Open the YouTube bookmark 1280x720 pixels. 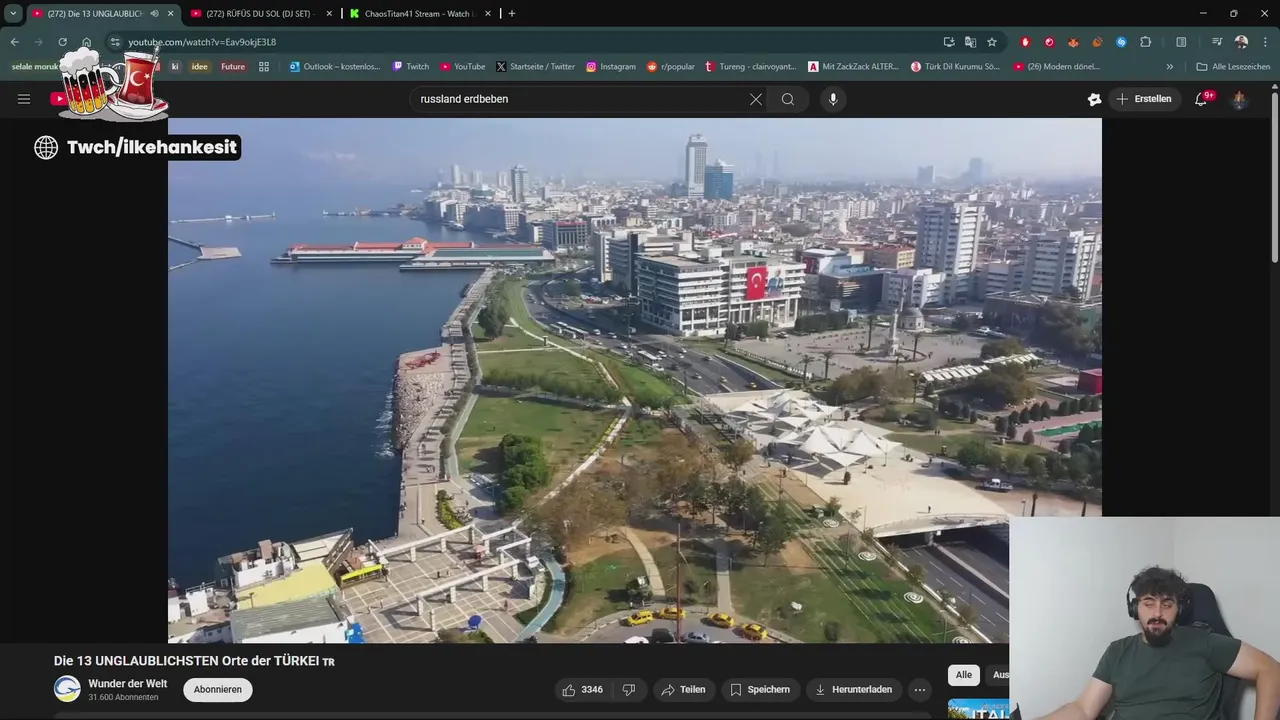(x=463, y=67)
